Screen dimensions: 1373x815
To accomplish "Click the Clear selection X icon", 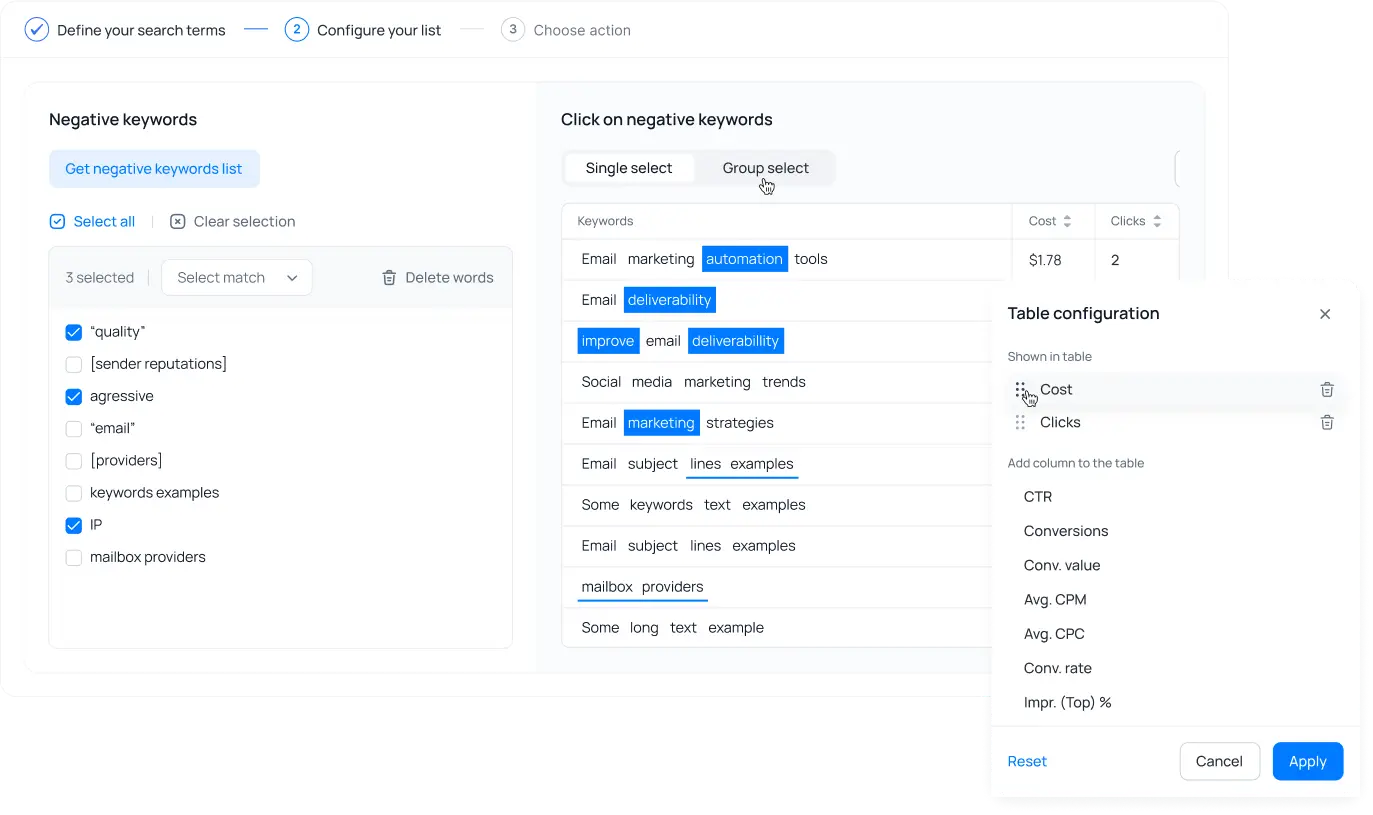I will coord(178,222).
